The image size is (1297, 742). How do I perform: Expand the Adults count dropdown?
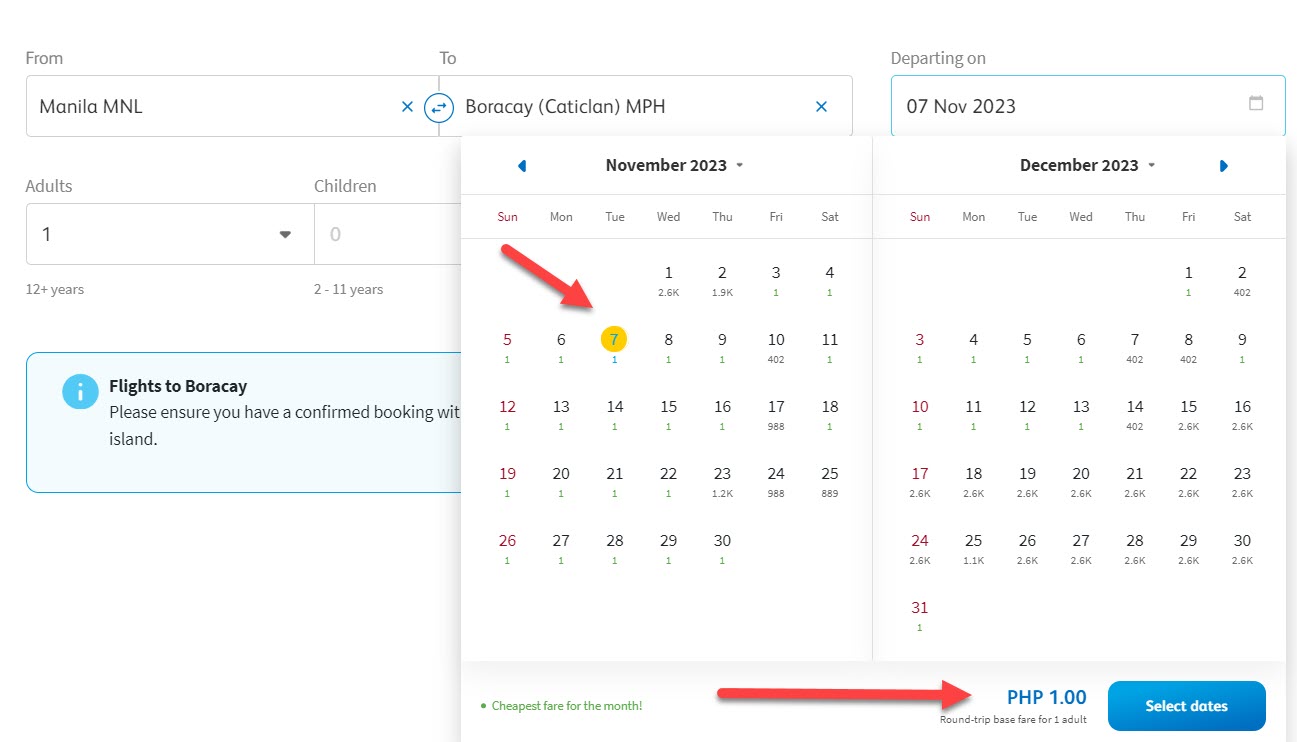285,235
